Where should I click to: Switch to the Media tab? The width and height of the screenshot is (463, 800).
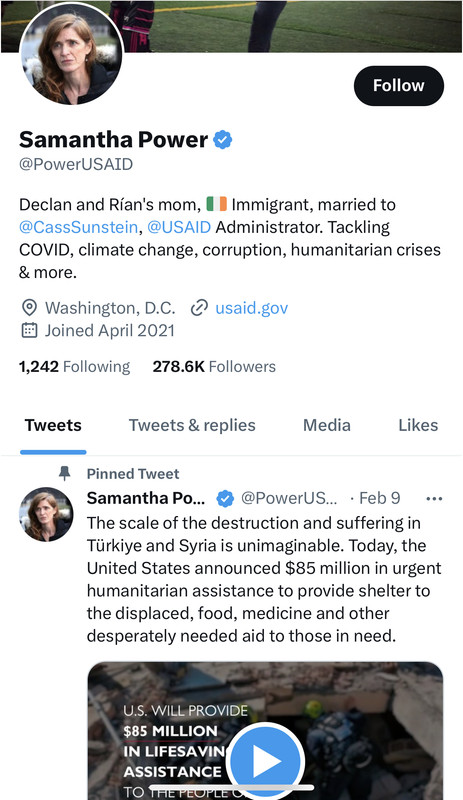click(327, 426)
